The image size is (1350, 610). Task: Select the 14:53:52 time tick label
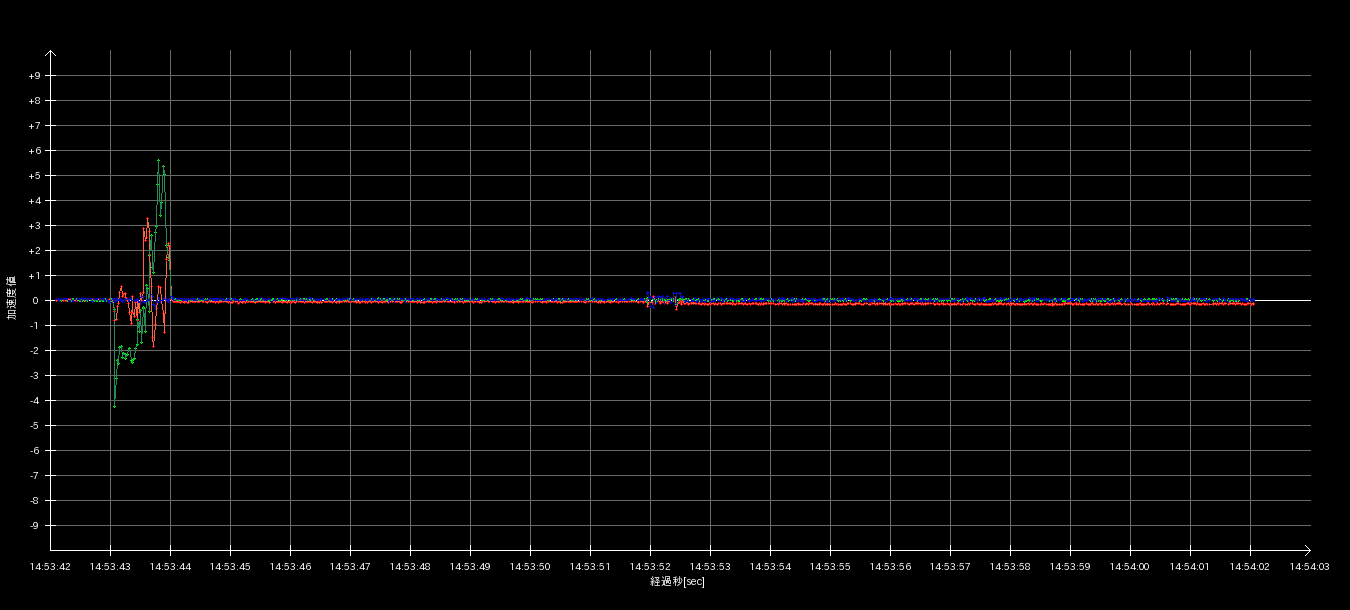(x=650, y=567)
